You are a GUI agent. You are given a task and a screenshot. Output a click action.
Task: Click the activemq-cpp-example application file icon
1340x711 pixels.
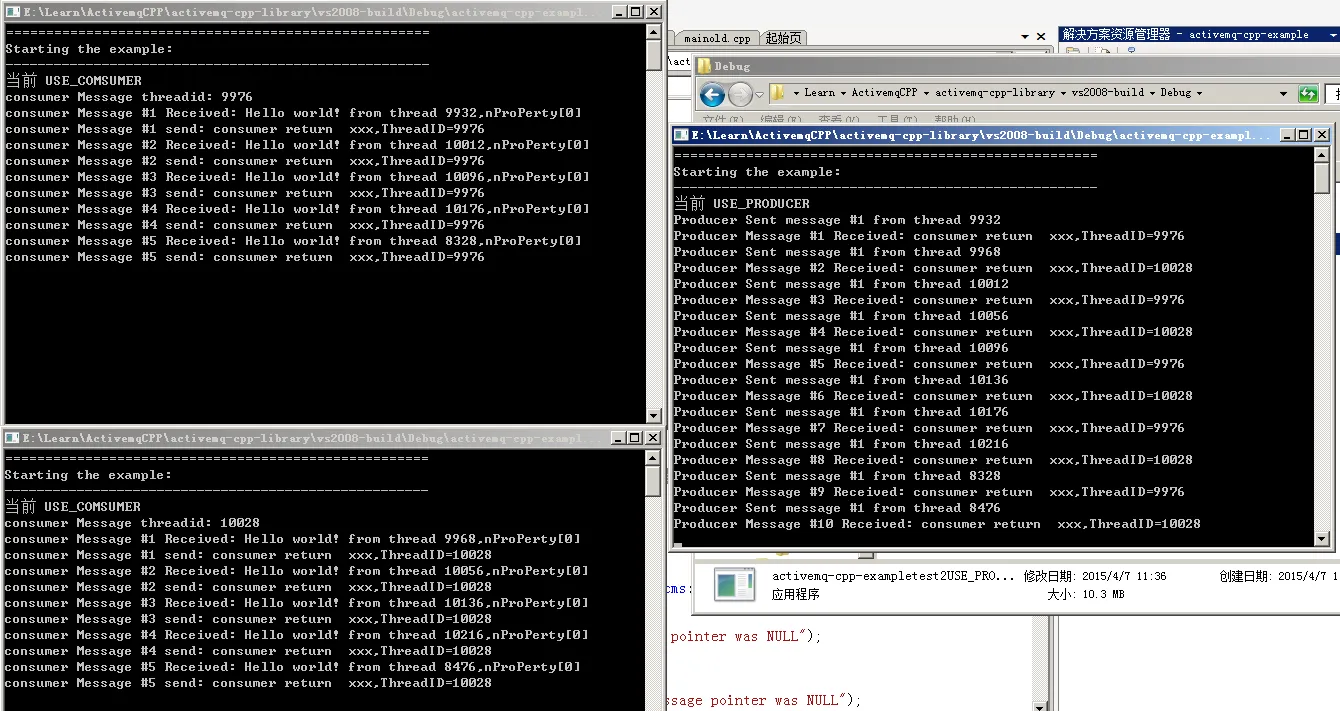click(x=734, y=585)
